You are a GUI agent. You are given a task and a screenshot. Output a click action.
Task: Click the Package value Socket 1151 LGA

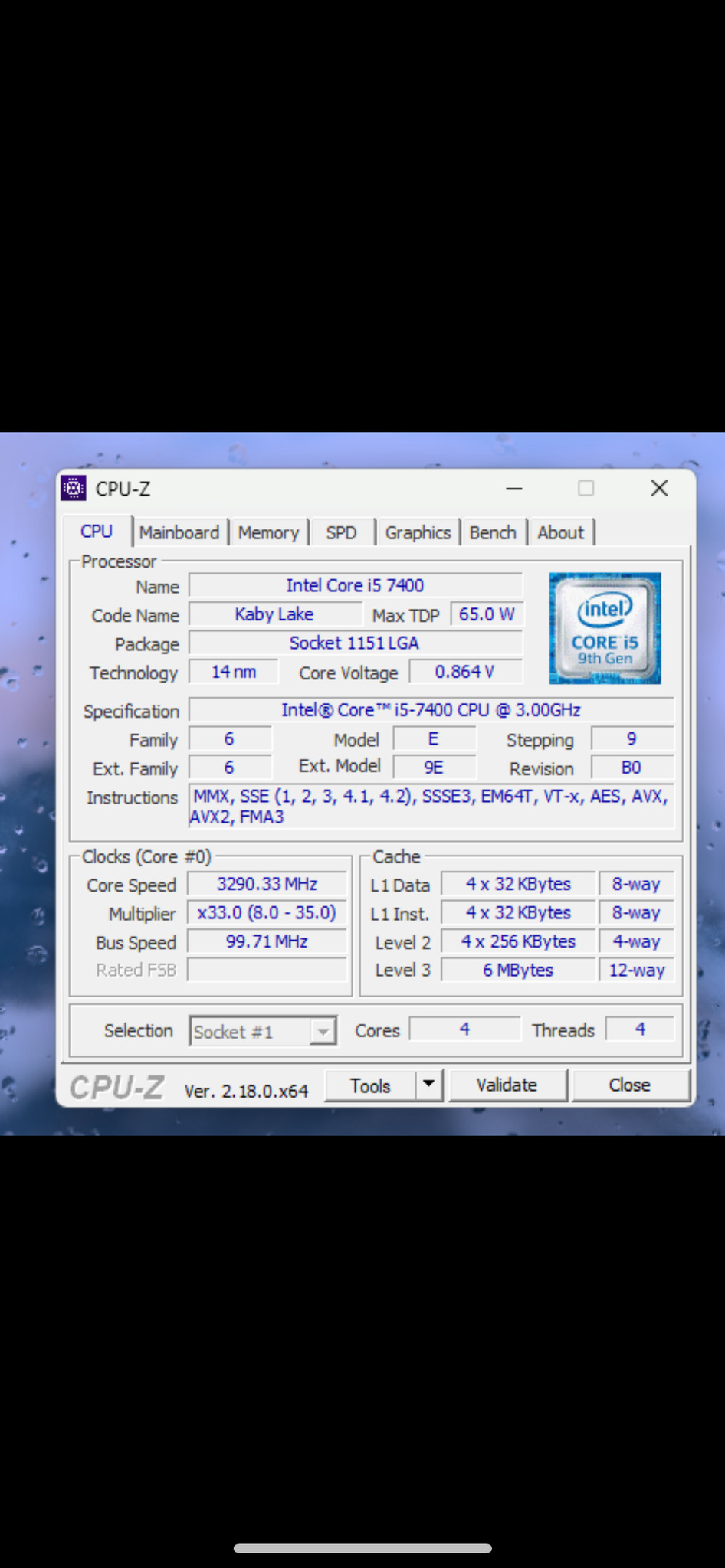pos(356,643)
